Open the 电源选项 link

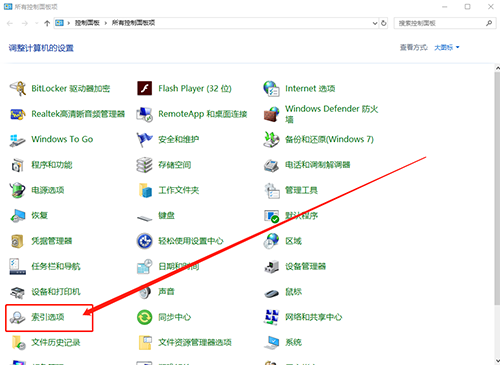pyautogui.click(x=48, y=190)
